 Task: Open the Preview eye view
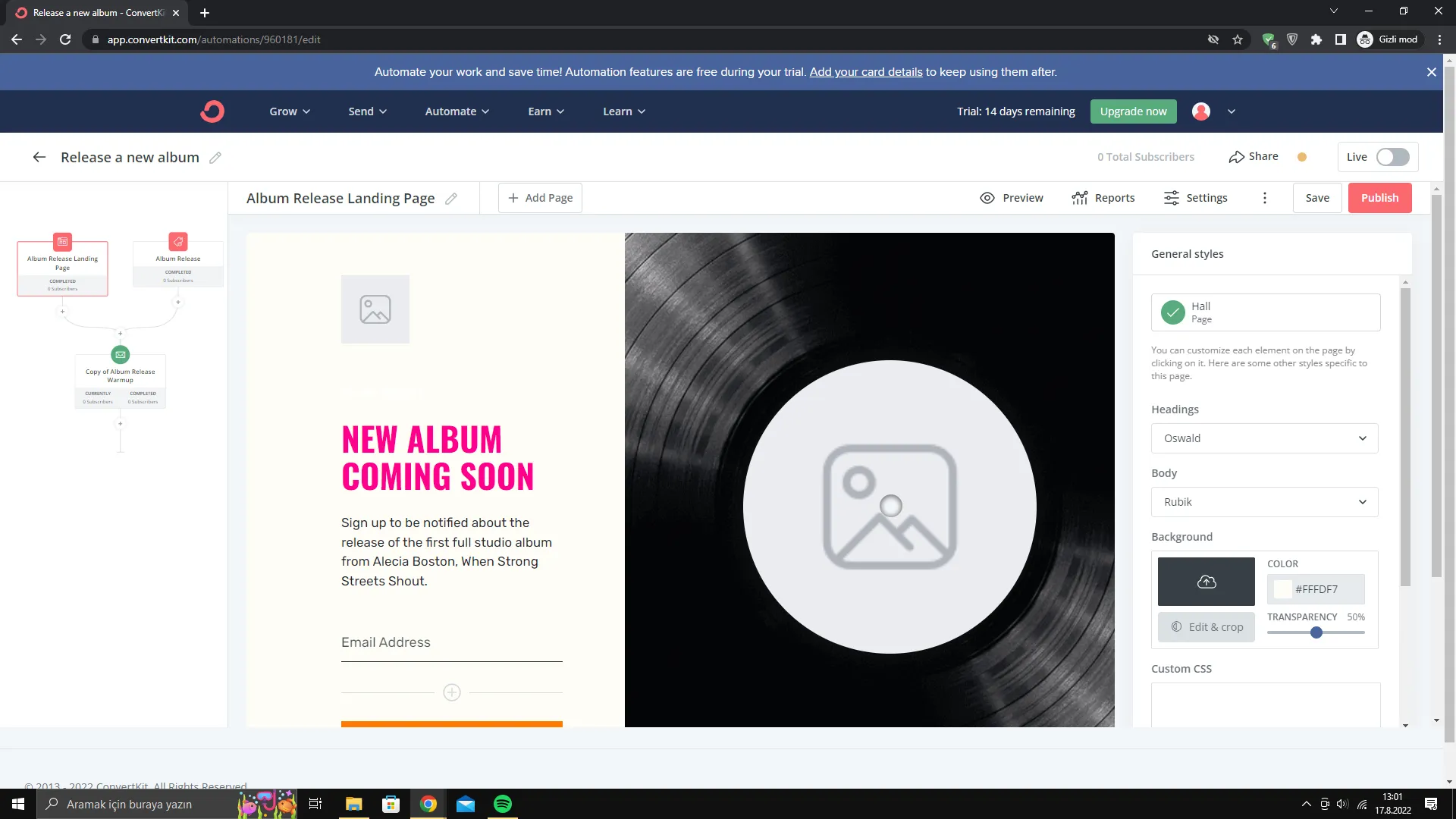coord(1012,198)
